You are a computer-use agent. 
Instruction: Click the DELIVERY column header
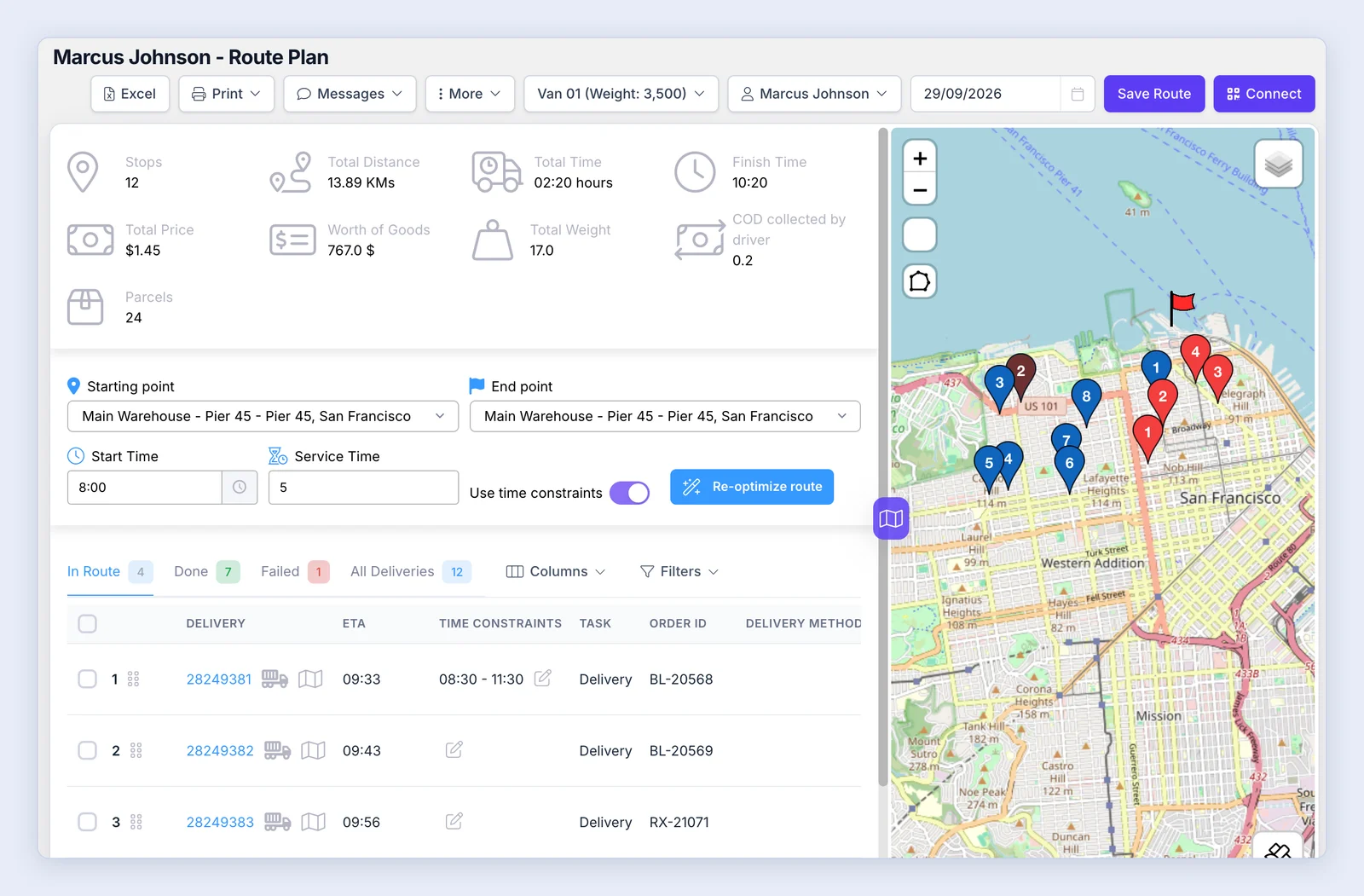tap(216, 623)
